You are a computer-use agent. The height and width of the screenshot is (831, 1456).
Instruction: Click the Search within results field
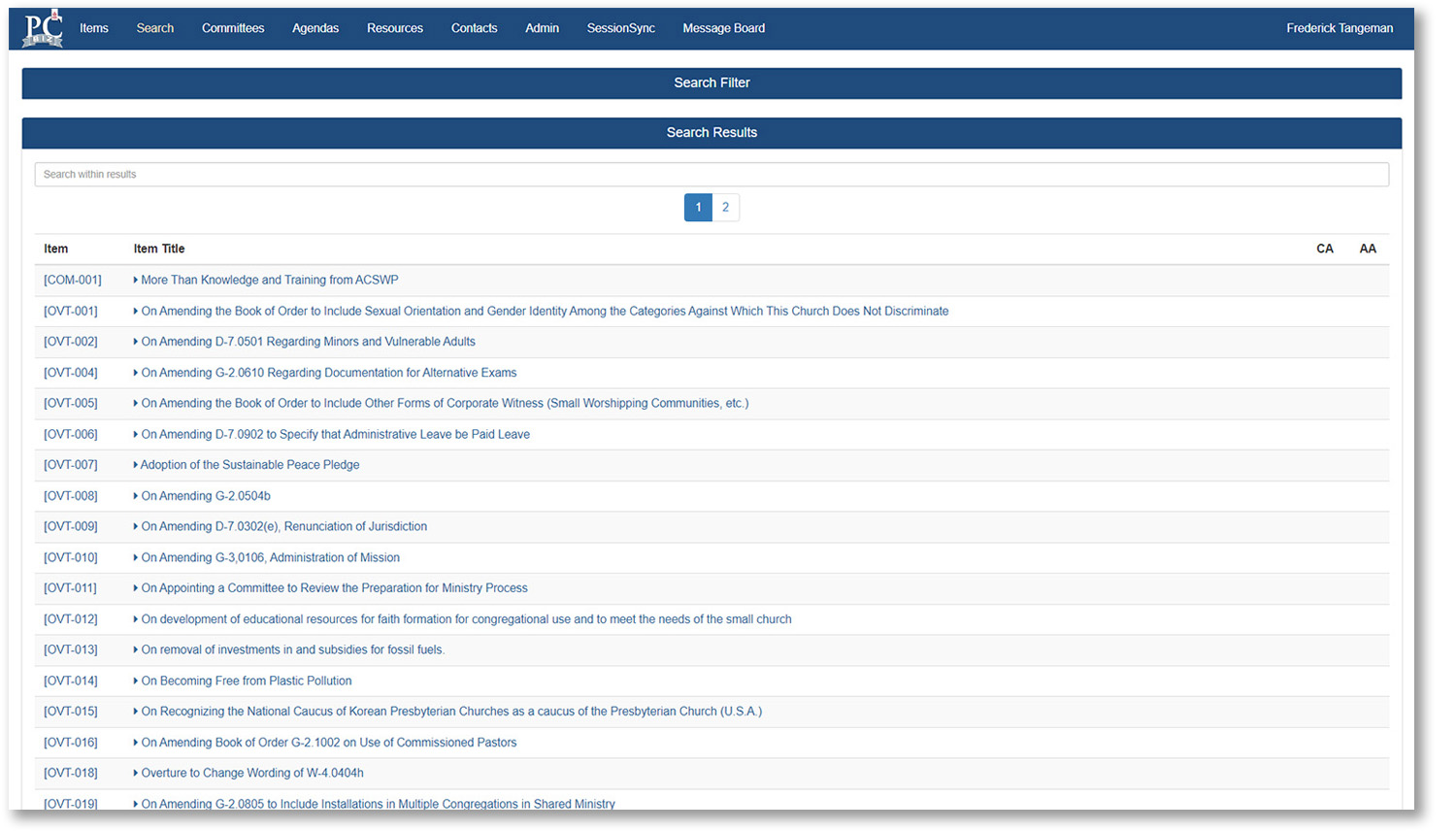coord(711,175)
